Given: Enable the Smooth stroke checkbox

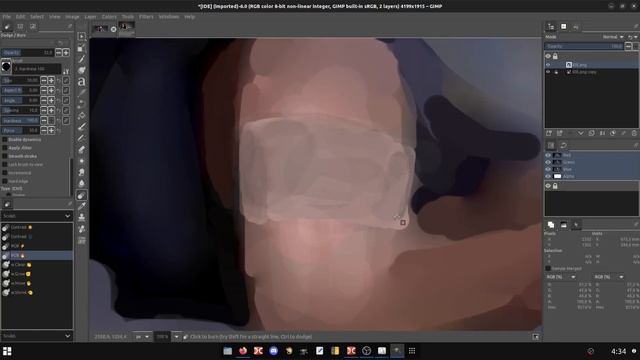Looking at the screenshot, I should point(5,156).
